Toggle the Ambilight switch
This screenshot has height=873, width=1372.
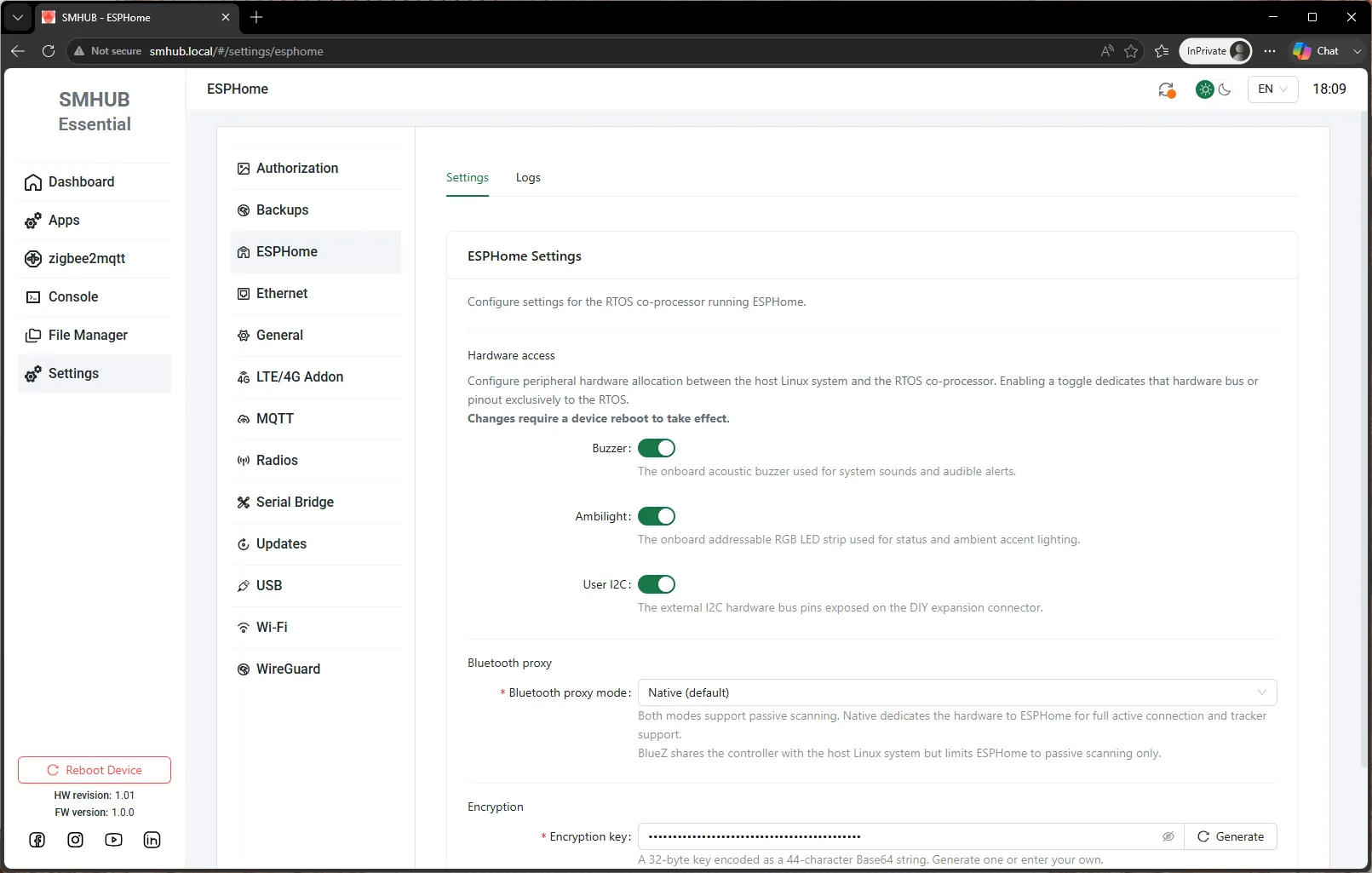coord(657,516)
